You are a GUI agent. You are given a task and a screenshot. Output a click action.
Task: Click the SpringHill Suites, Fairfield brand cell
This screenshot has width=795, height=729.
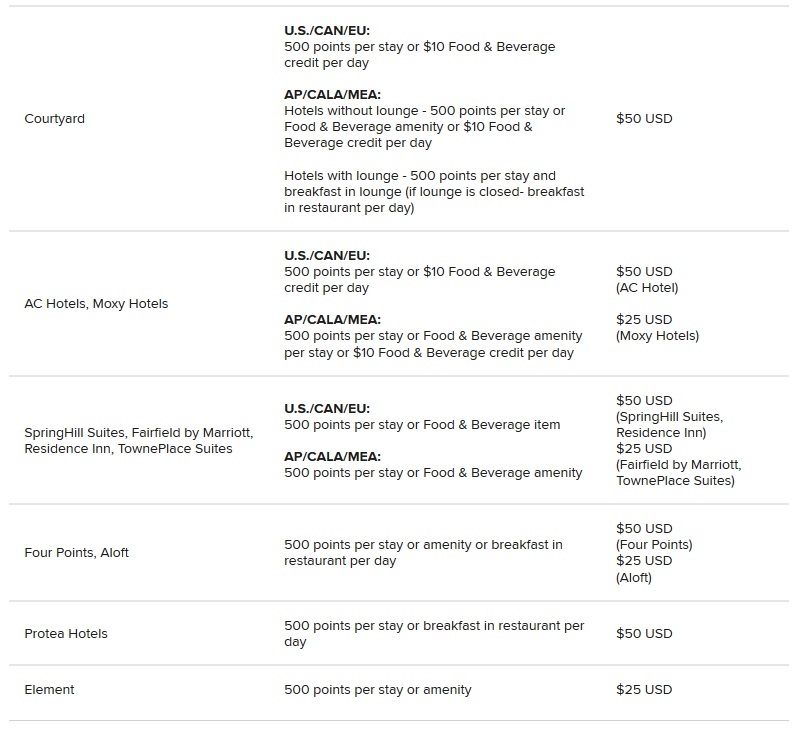pyautogui.click(x=138, y=441)
